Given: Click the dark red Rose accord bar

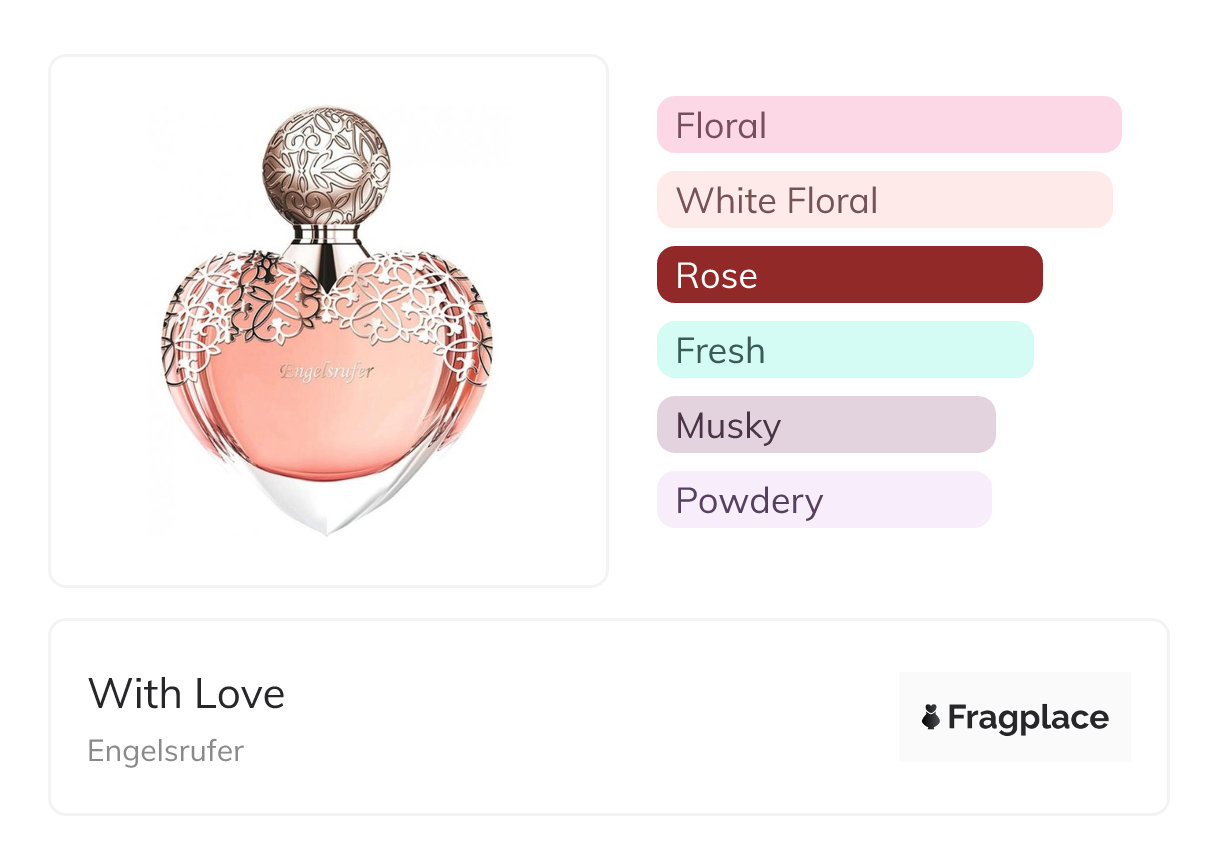Looking at the screenshot, I should (849, 275).
